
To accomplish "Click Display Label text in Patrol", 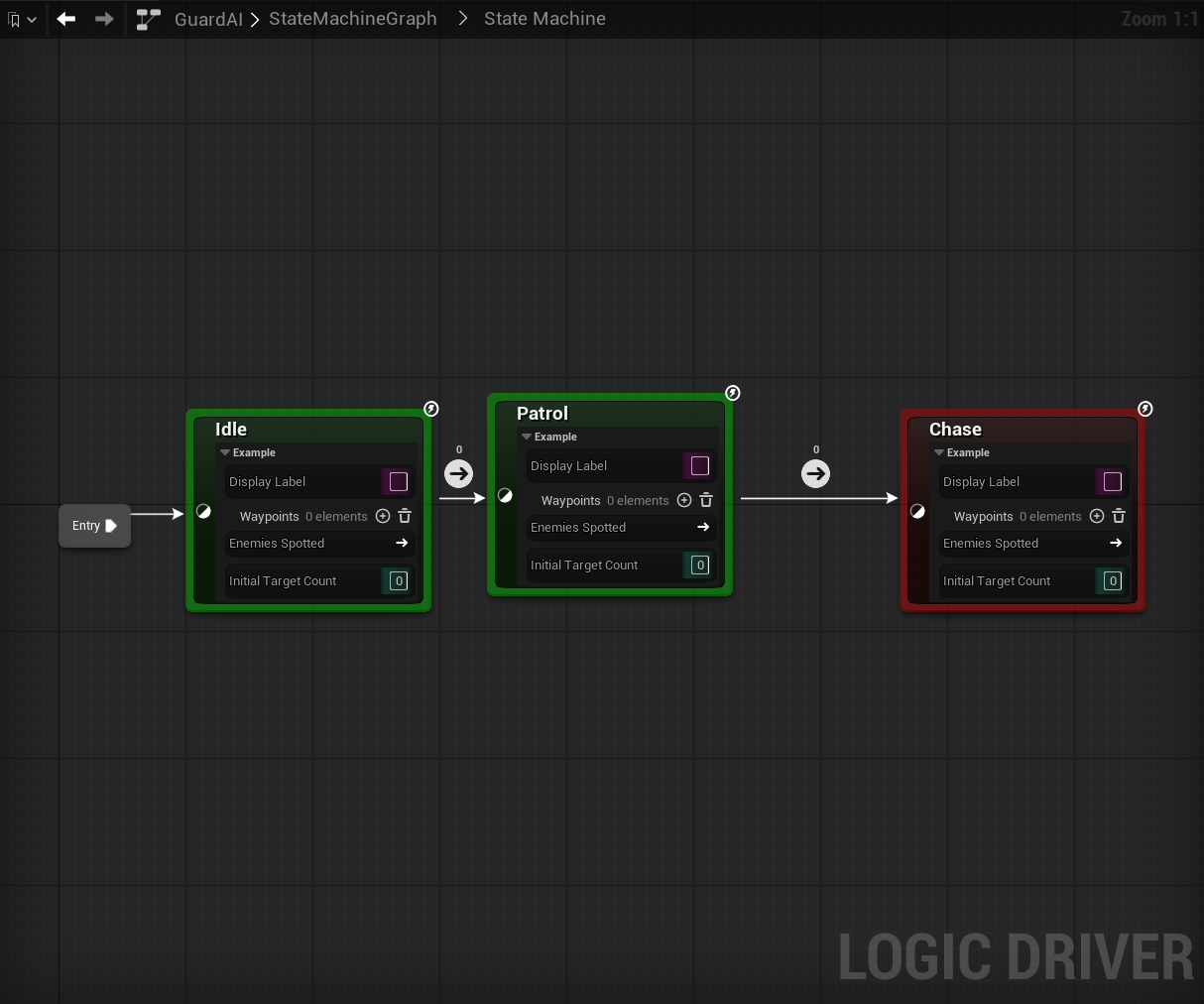I will pyautogui.click(x=569, y=466).
